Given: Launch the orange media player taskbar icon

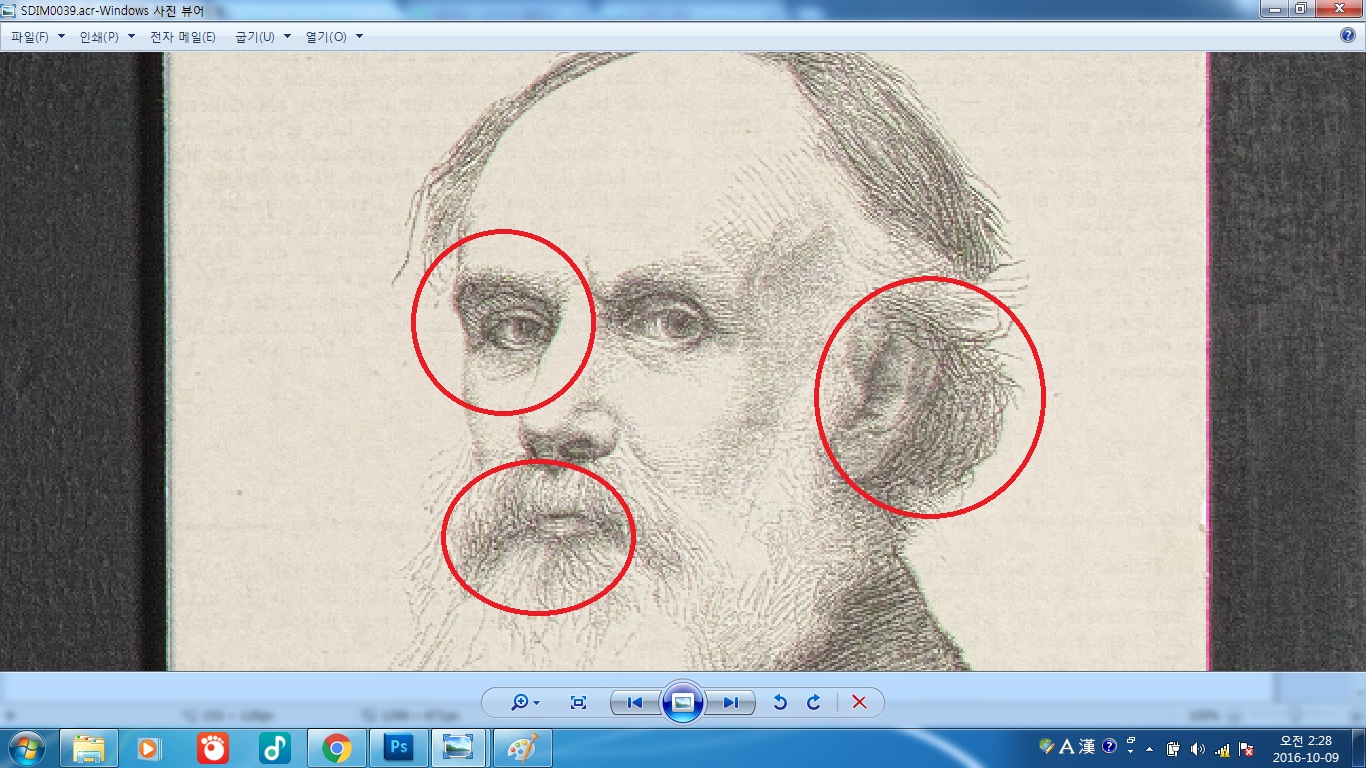Looking at the screenshot, I should [x=149, y=748].
